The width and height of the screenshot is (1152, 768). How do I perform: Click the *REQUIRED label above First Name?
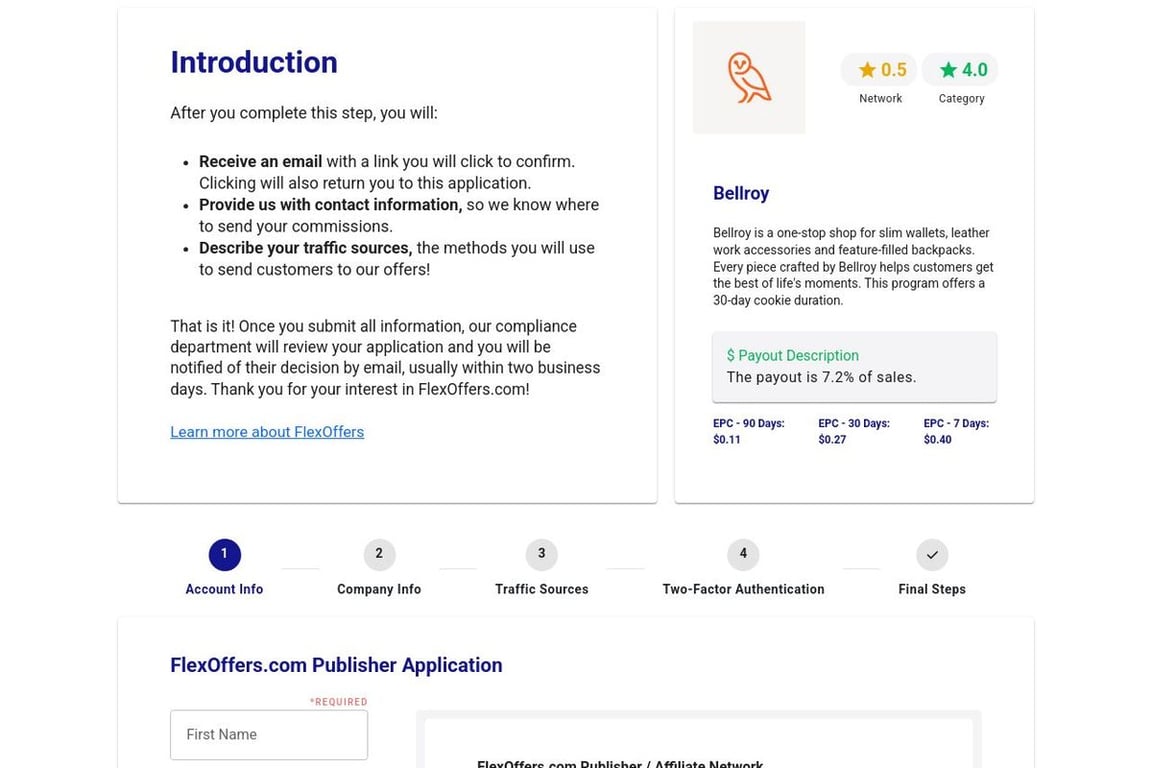(338, 702)
